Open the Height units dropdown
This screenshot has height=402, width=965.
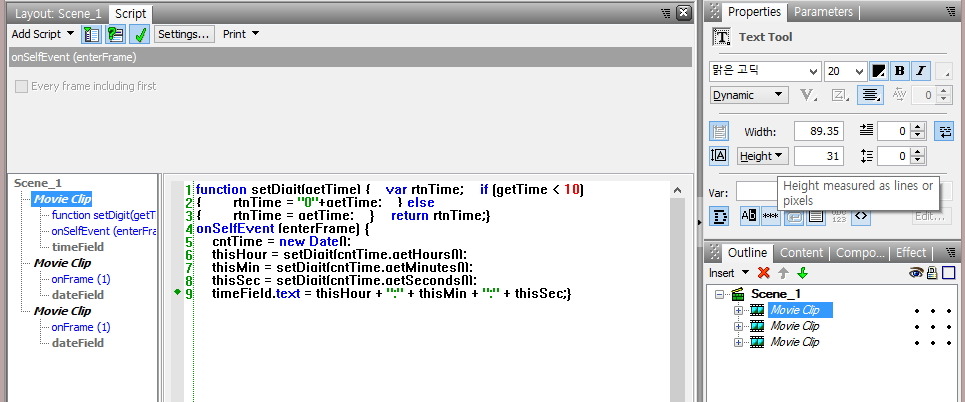(763, 156)
